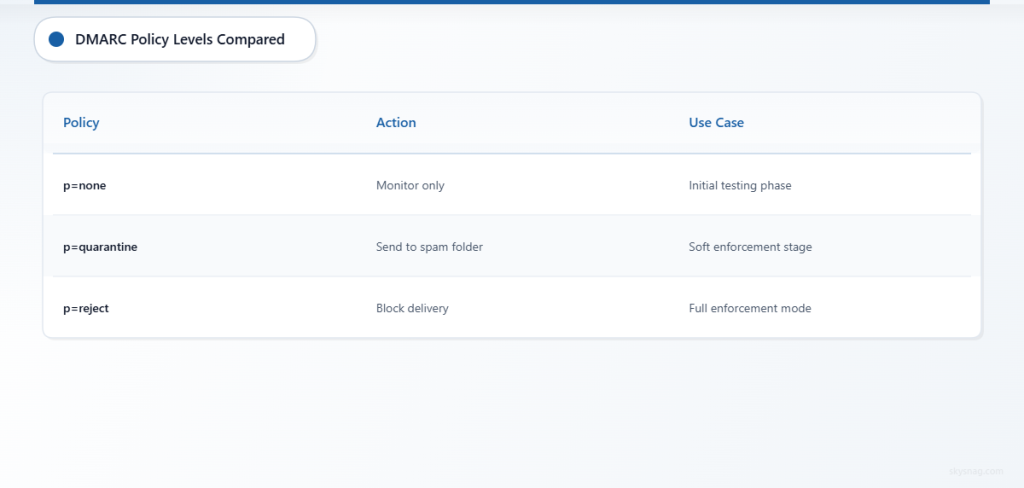The height and width of the screenshot is (488, 1024).
Task: Click the blue dot beside DMARC Policy Levels
Action: pos(56,39)
